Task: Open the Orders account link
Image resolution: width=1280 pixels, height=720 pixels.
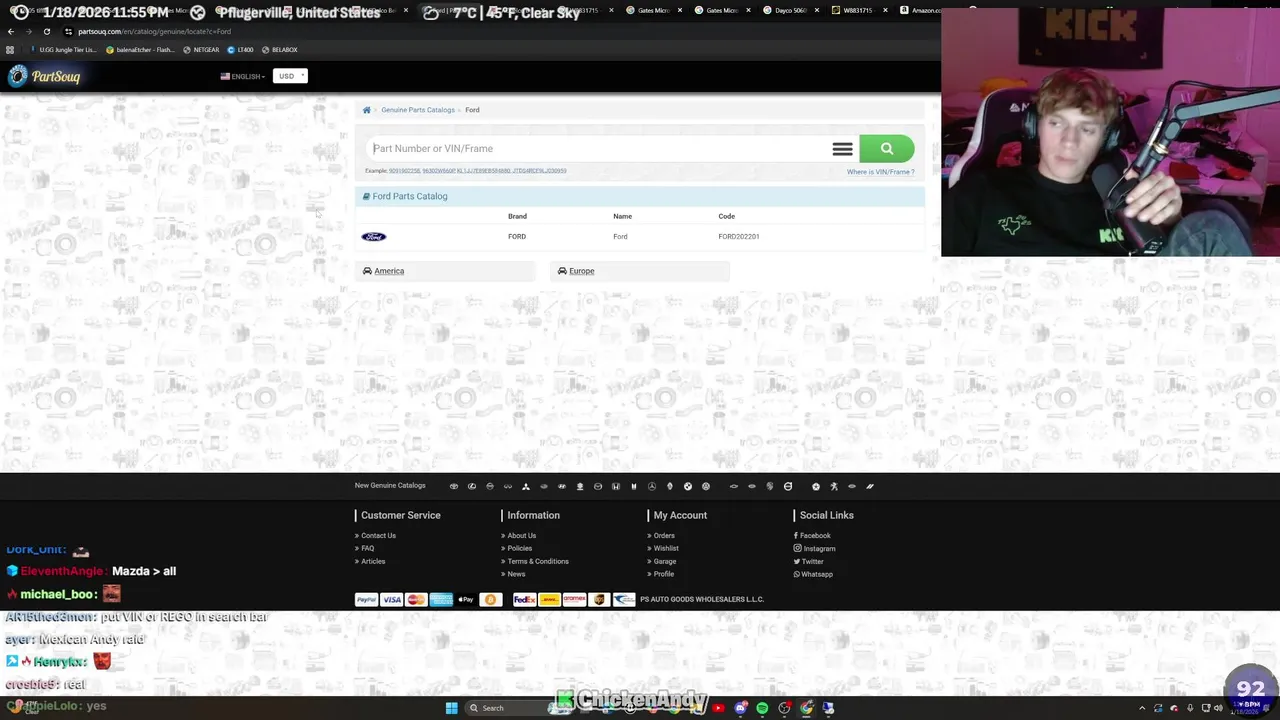Action: coord(663,536)
